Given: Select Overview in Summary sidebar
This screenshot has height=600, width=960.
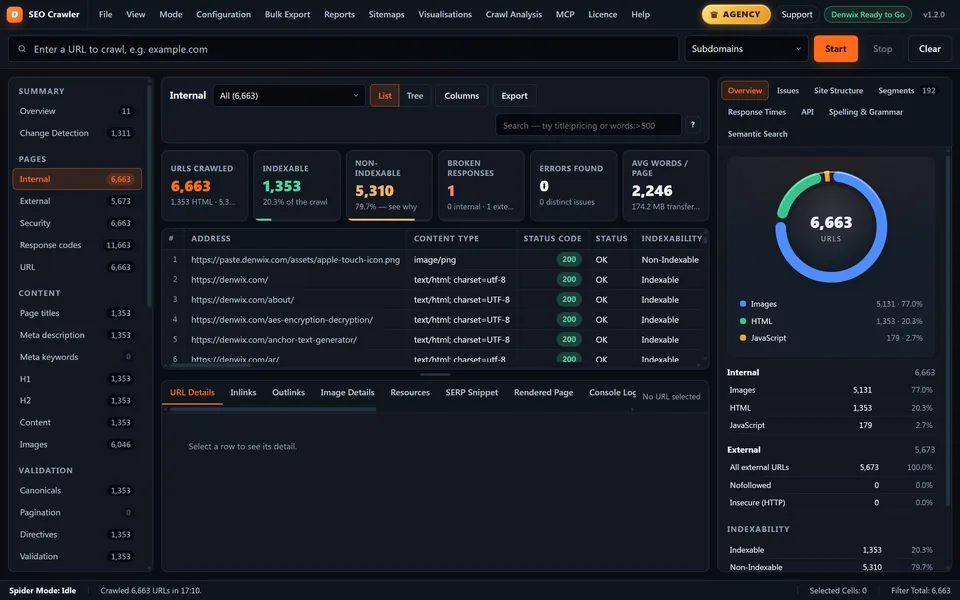Looking at the screenshot, I should click(77, 111).
